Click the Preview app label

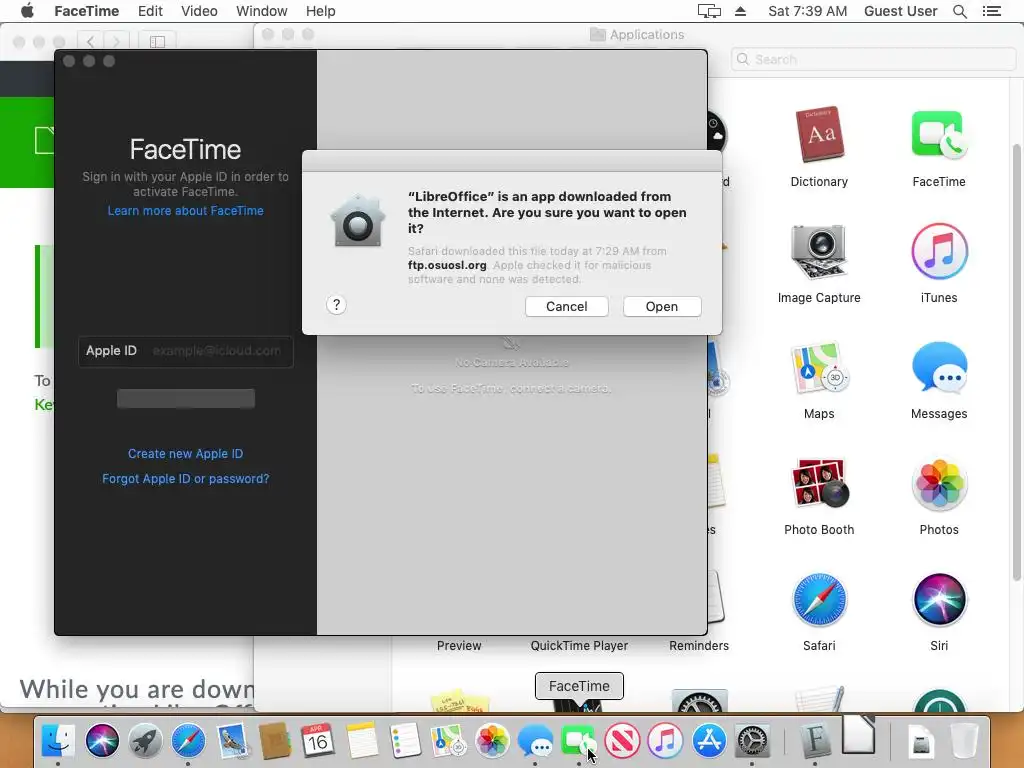tap(459, 645)
